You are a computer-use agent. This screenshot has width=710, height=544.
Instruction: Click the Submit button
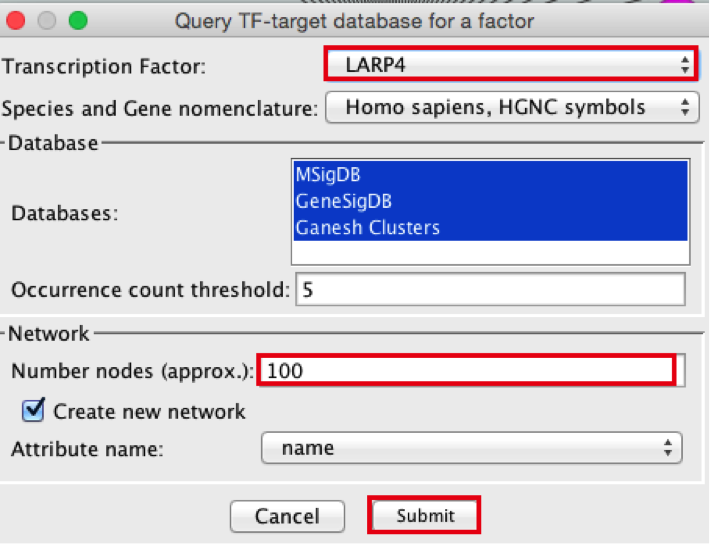425,516
